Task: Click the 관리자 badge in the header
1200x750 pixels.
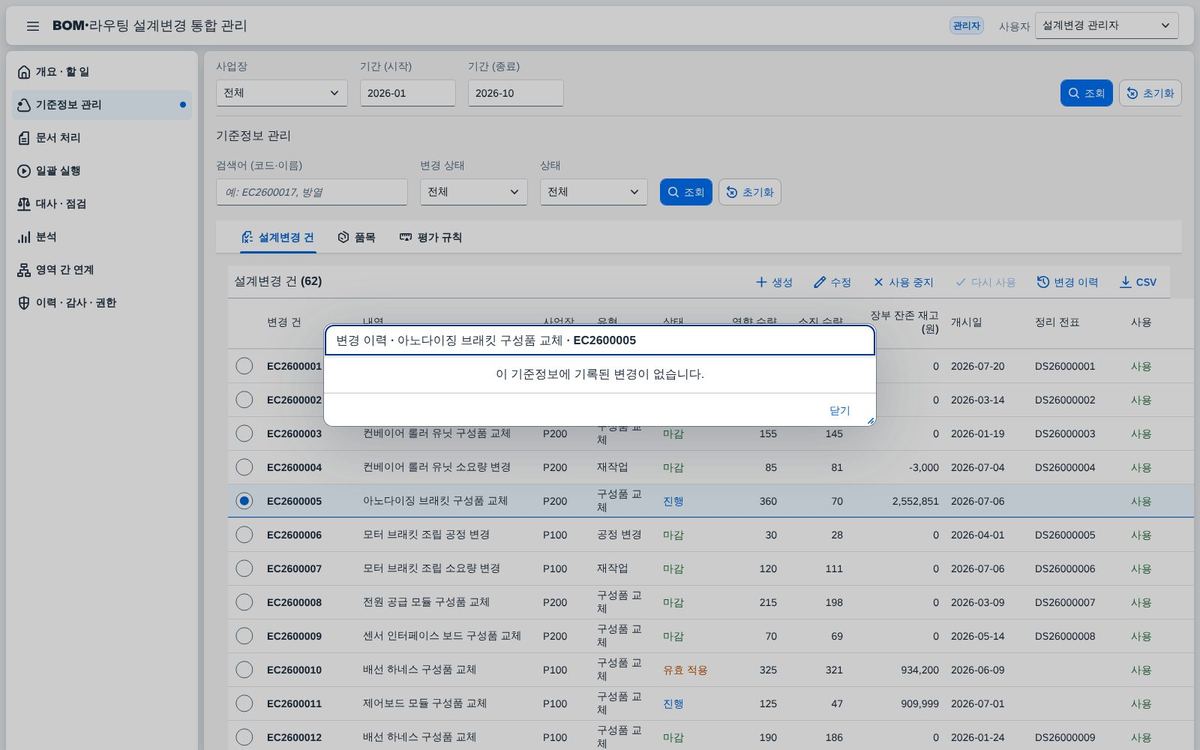Action: [966, 26]
